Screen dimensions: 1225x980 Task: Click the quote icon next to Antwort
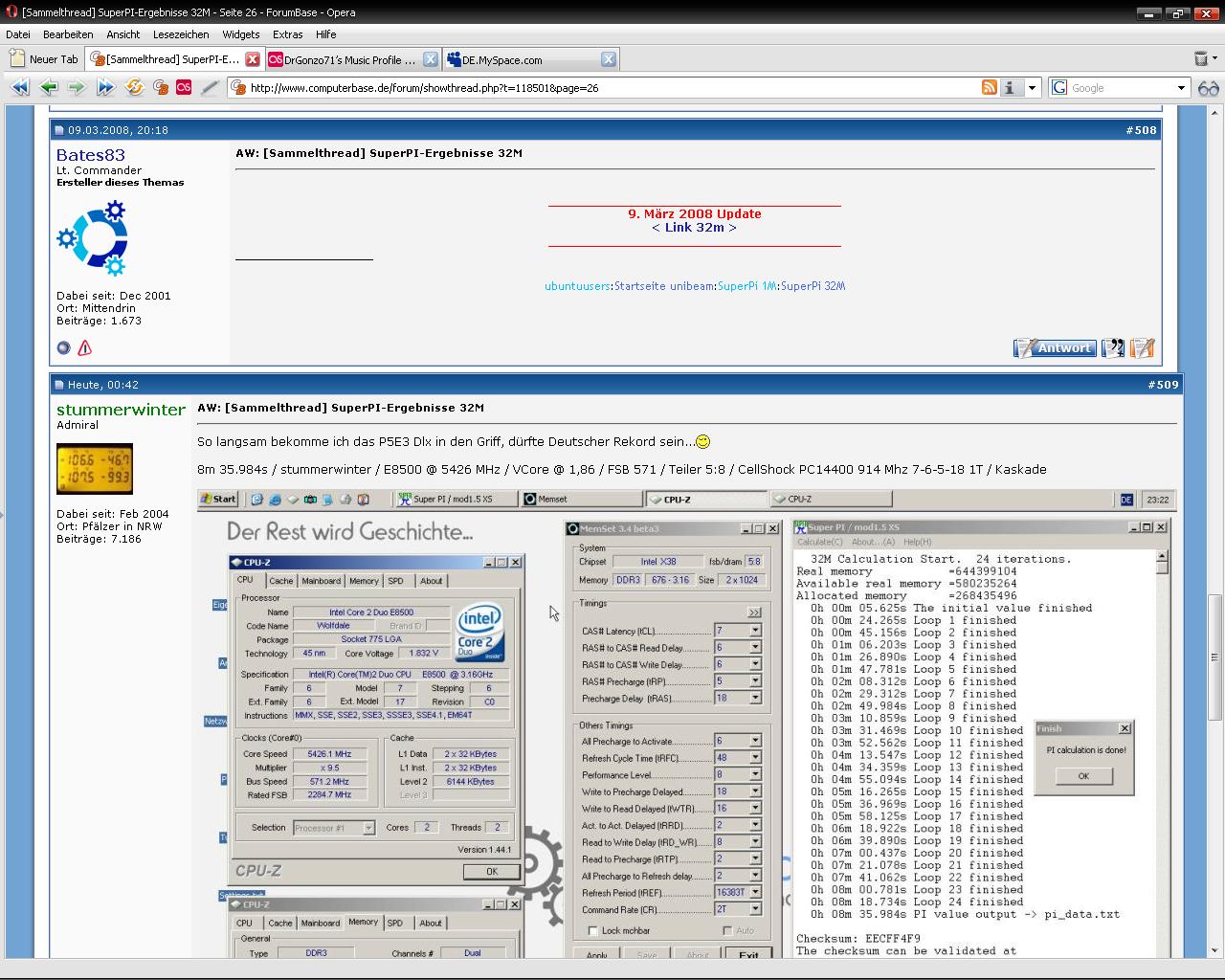click(1113, 348)
